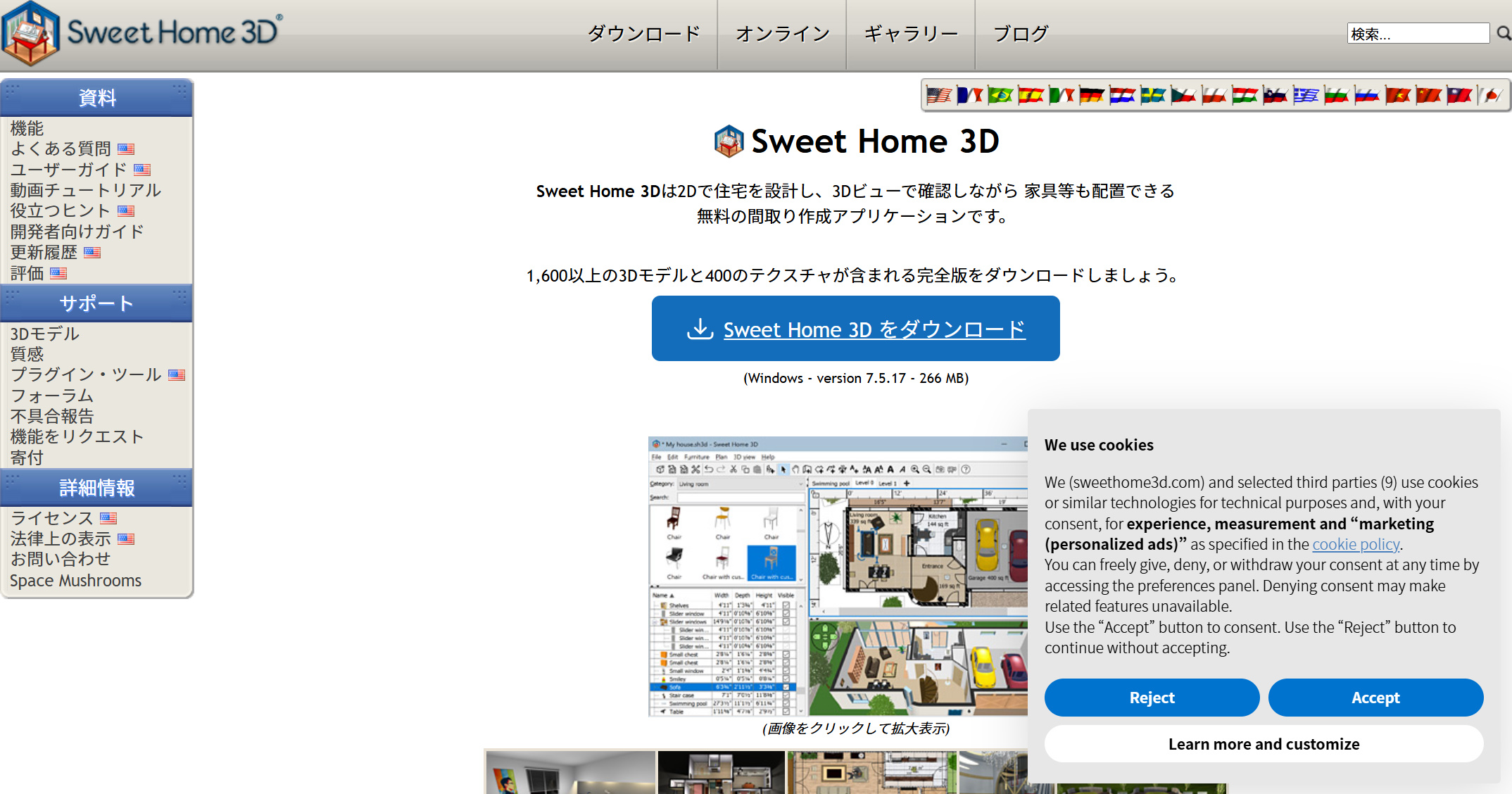Screen dimensions: 1512x794
Task: Open the オンライン menu item
Action: pos(782,33)
